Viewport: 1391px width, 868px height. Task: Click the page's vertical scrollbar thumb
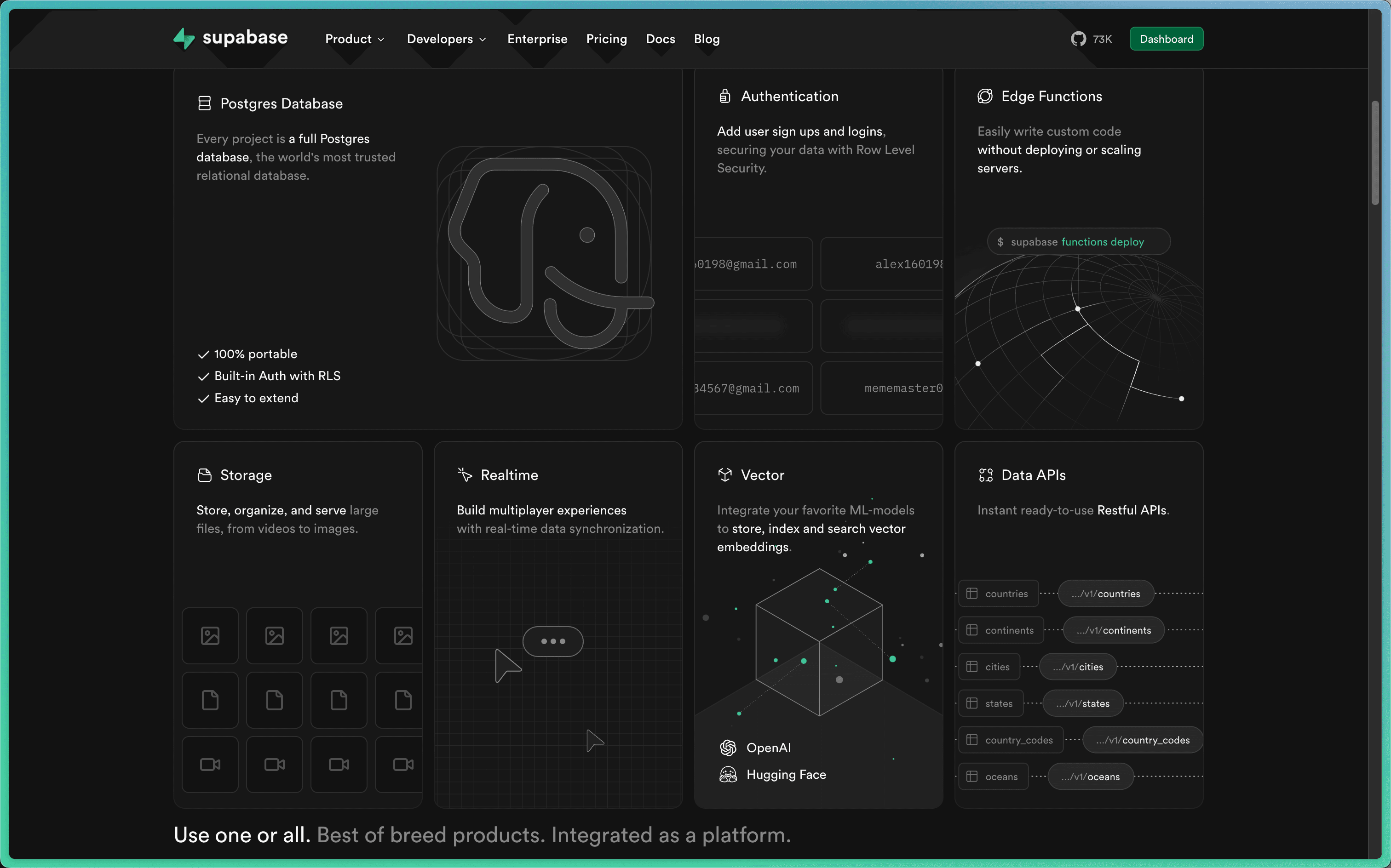click(x=1375, y=152)
